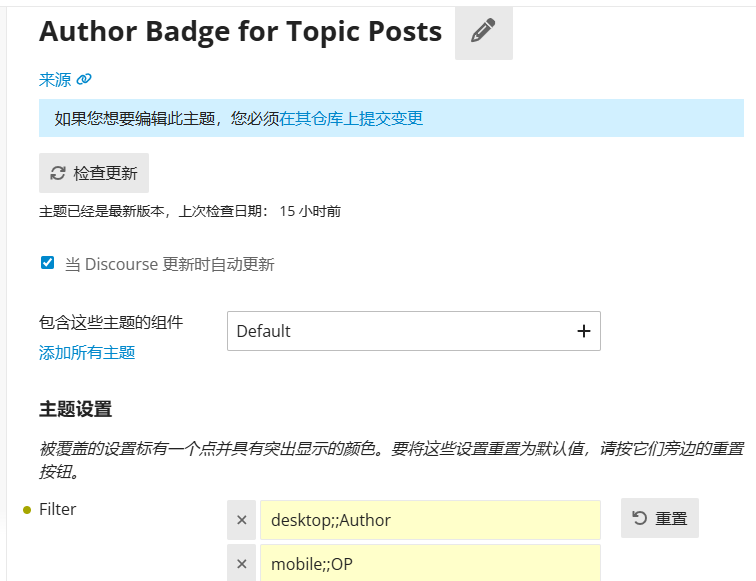Image resolution: width=756 pixels, height=581 pixels.
Task: Click the undo arrow icon on 重置
Action: tap(639, 518)
